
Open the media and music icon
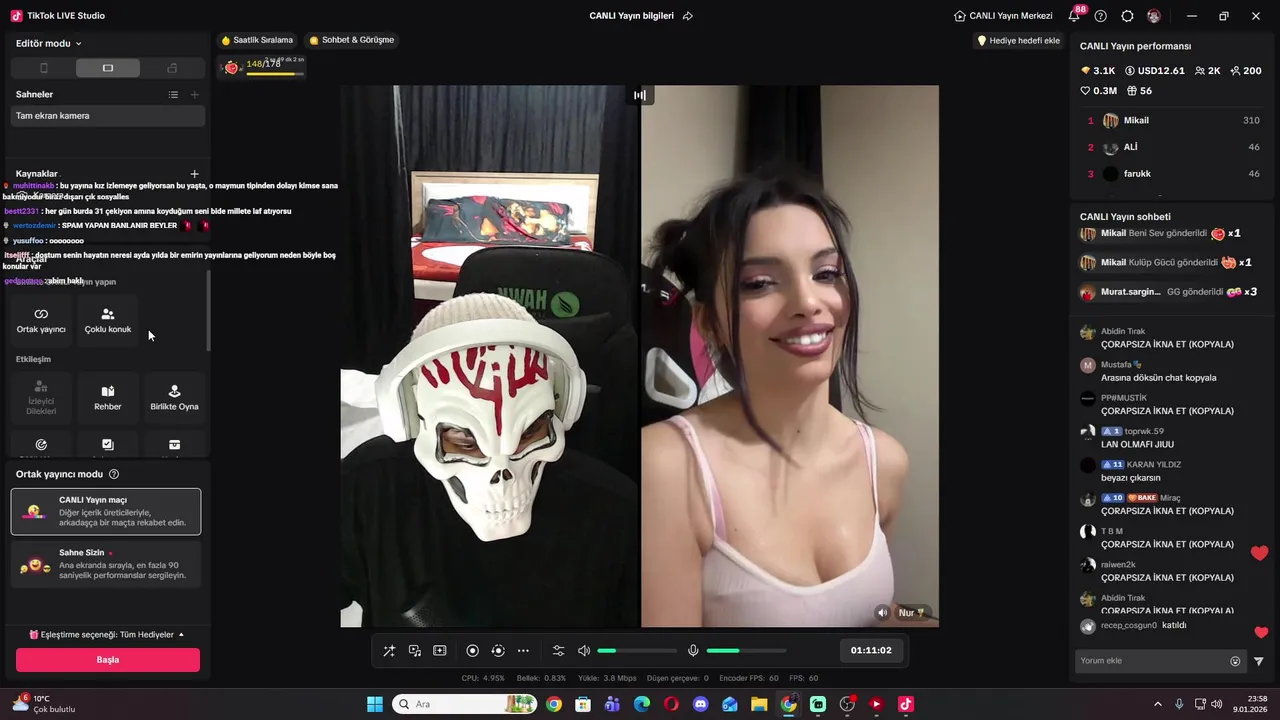tap(414, 651)
